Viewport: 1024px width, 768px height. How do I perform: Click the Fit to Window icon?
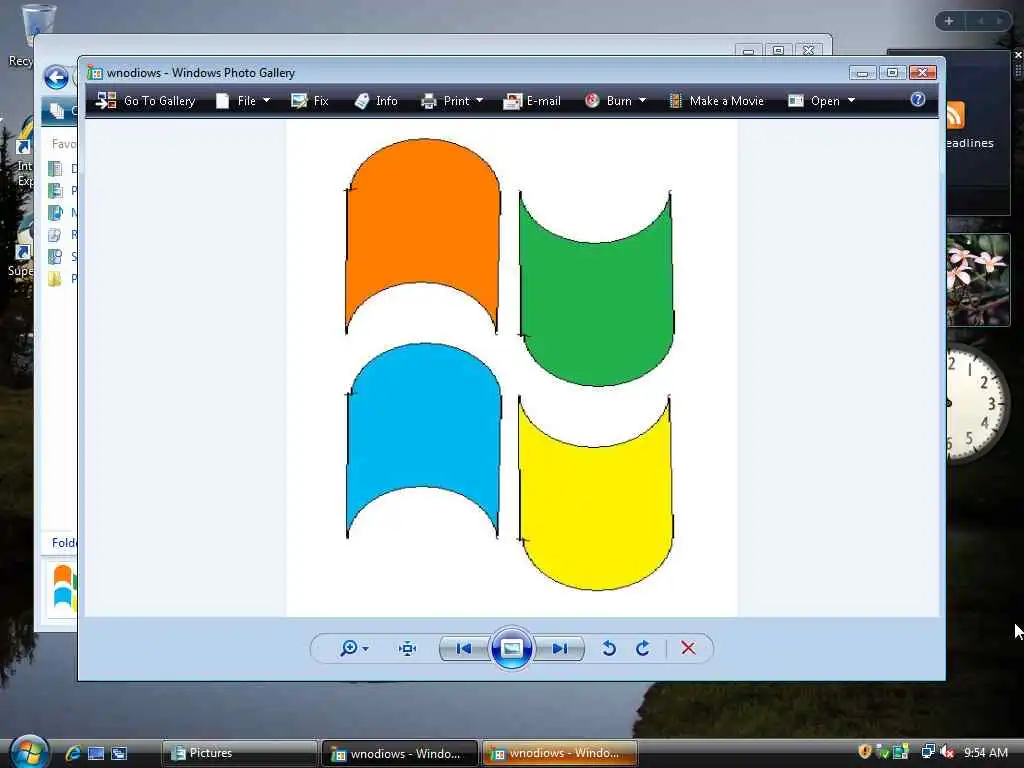[x=408, y=648]
